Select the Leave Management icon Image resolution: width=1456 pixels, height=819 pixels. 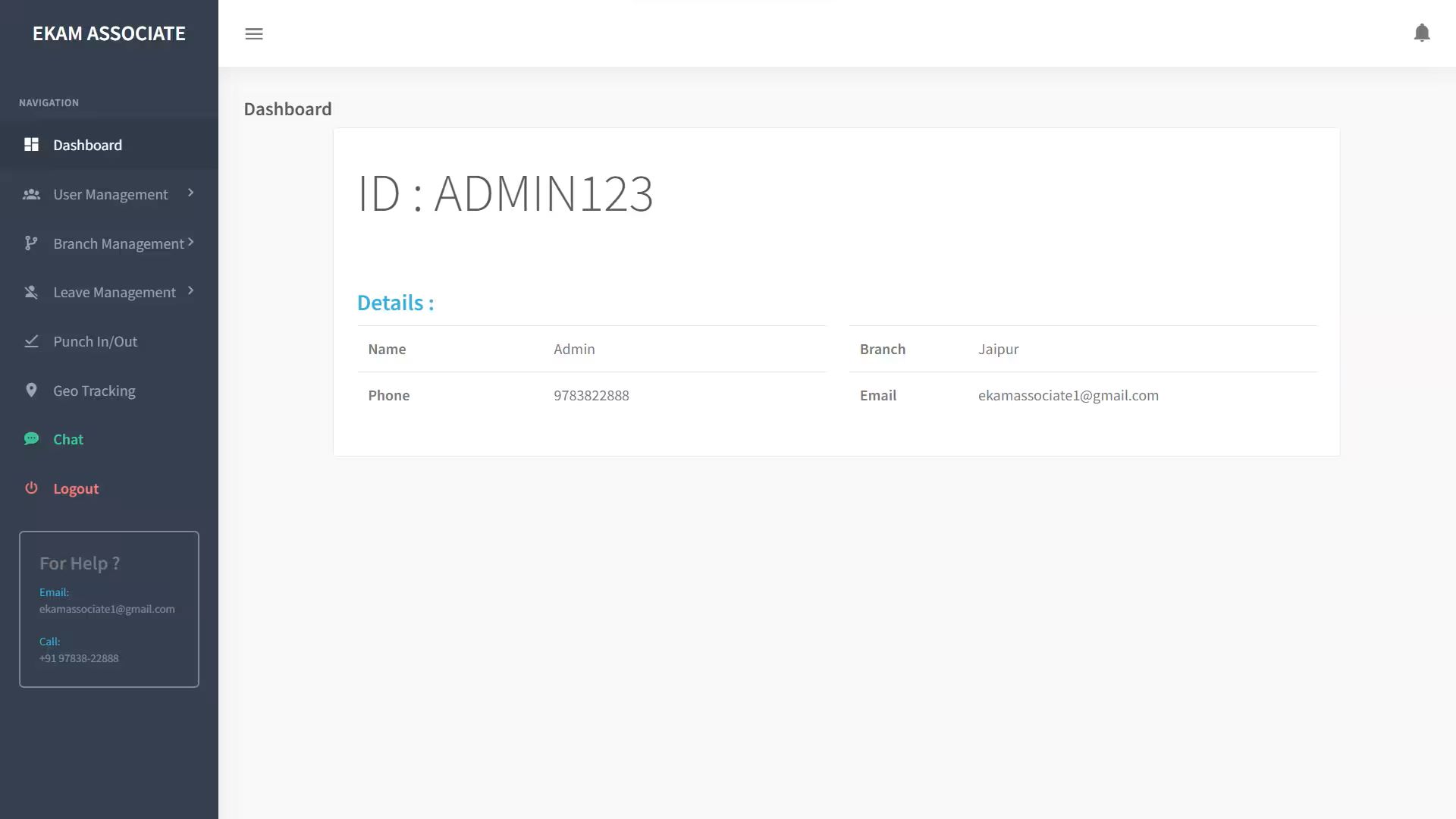pos(31,292)
